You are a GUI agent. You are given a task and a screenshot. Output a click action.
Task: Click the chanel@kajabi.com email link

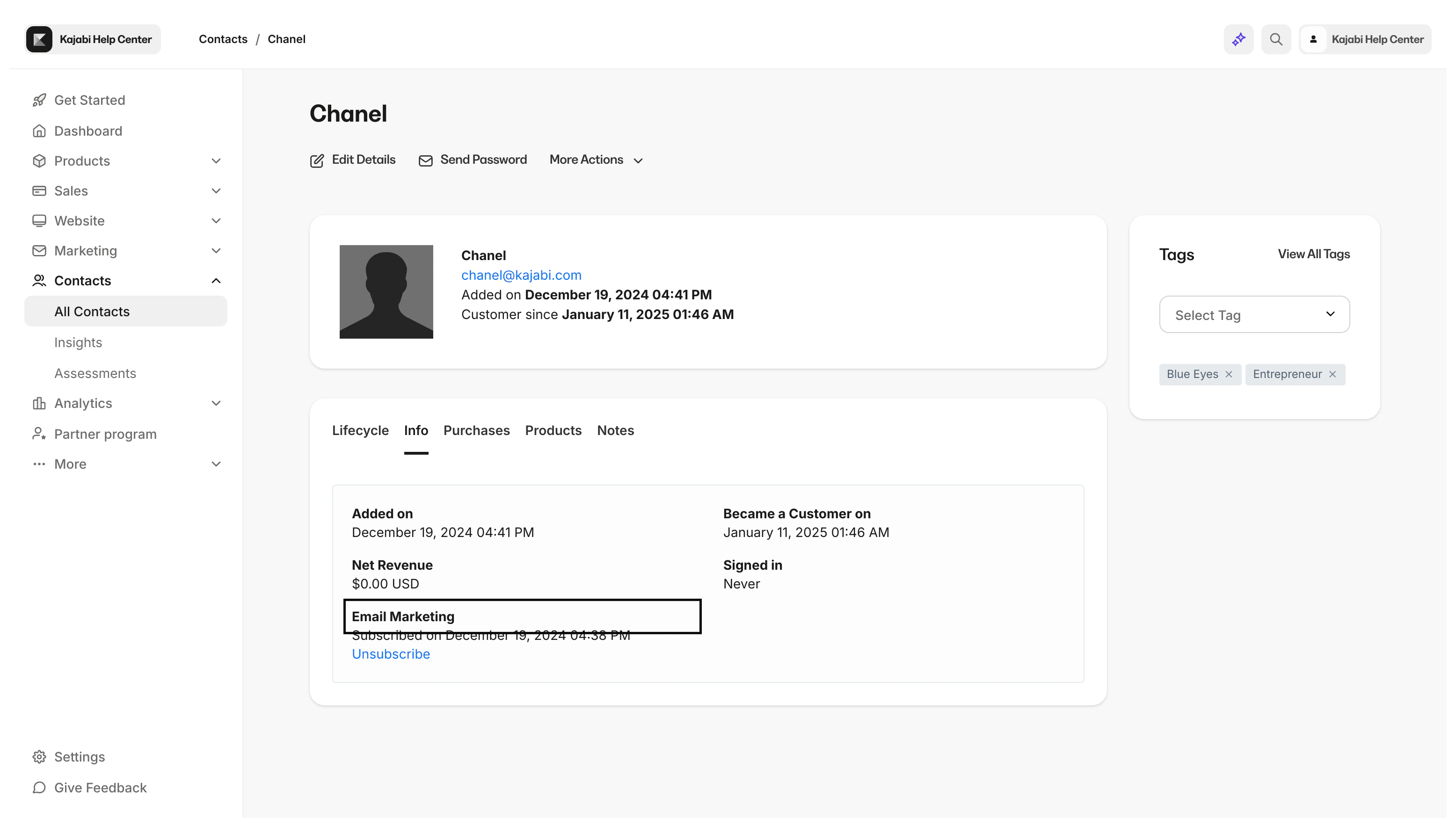click(x=521, y=276)
